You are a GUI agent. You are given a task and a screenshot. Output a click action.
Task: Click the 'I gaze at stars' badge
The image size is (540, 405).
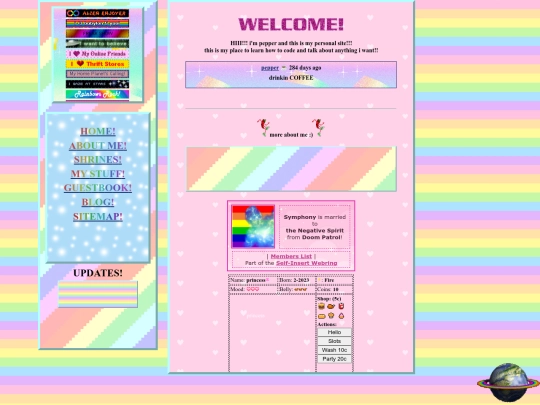[x=97, y=84]
